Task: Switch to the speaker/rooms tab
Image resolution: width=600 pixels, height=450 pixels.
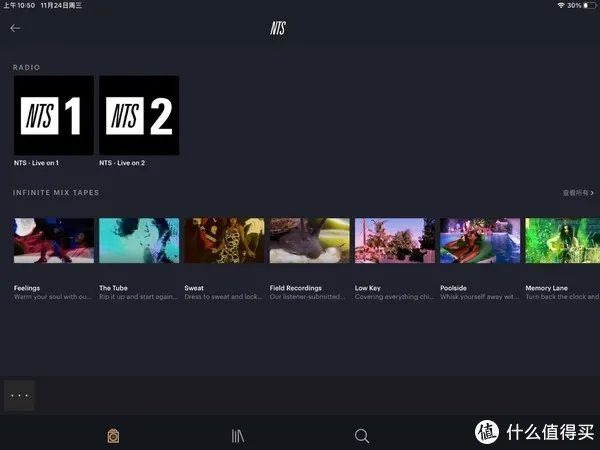Action: coord(113,436)
